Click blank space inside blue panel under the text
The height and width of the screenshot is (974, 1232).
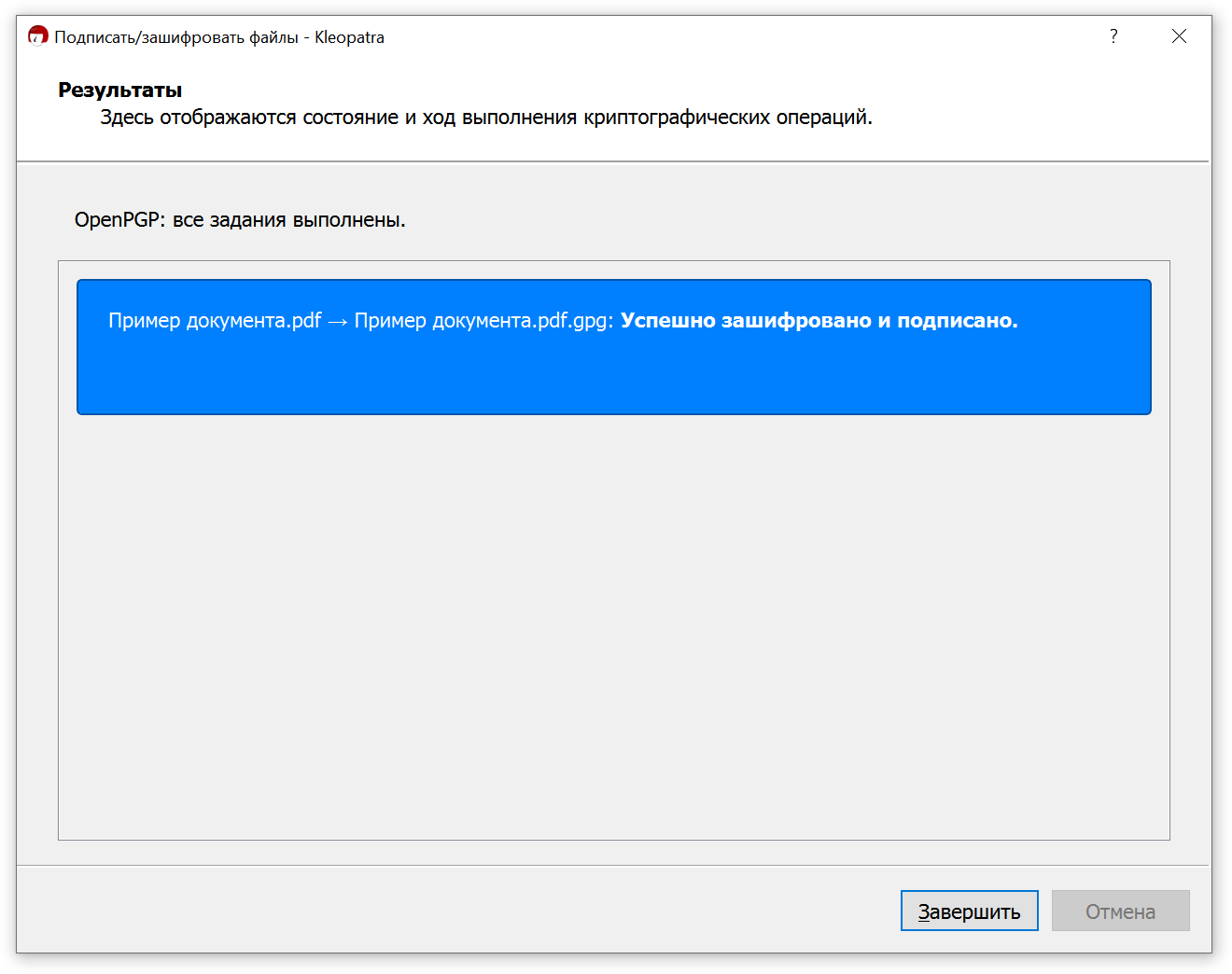(x=613, y=378)
